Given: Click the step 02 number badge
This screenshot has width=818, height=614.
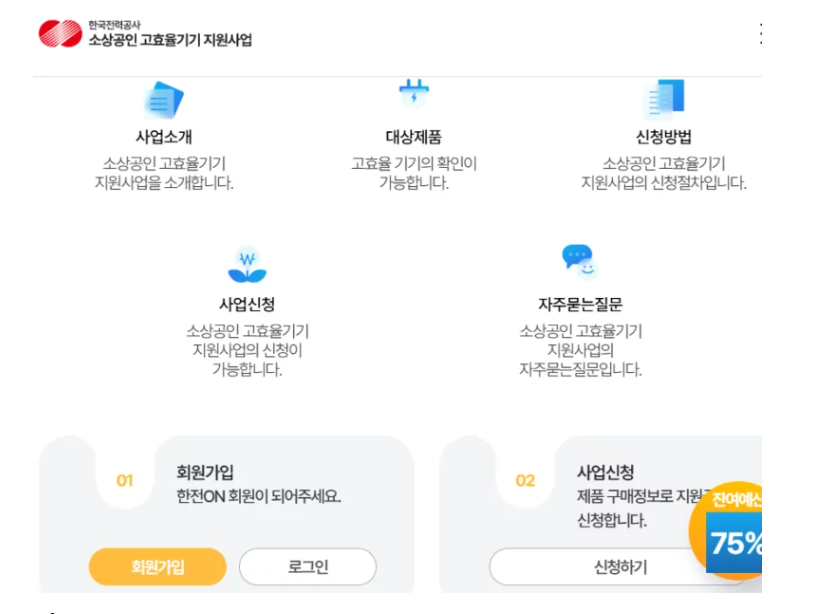Looking at the screenshot, I should [x=525, y=481].
